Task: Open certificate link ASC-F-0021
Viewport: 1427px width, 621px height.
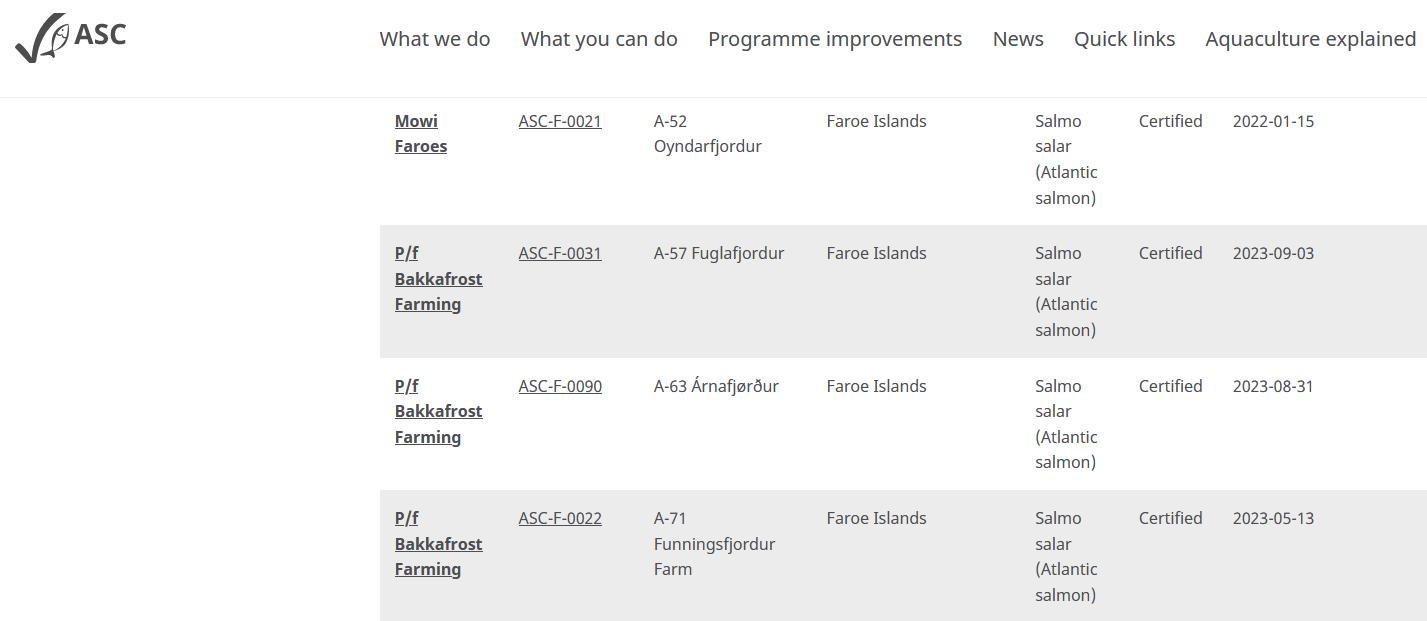Action: [x=560, y=122]
